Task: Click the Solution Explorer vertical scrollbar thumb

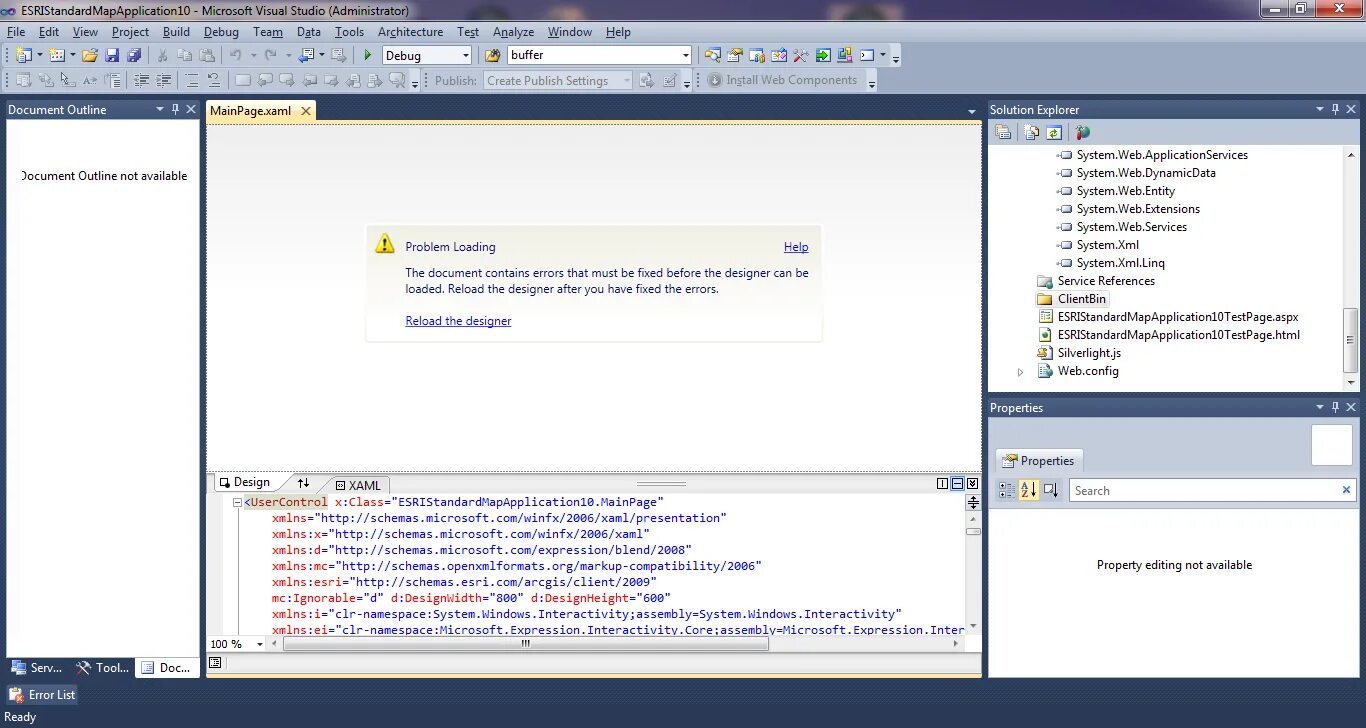Action: point(1351,340)
